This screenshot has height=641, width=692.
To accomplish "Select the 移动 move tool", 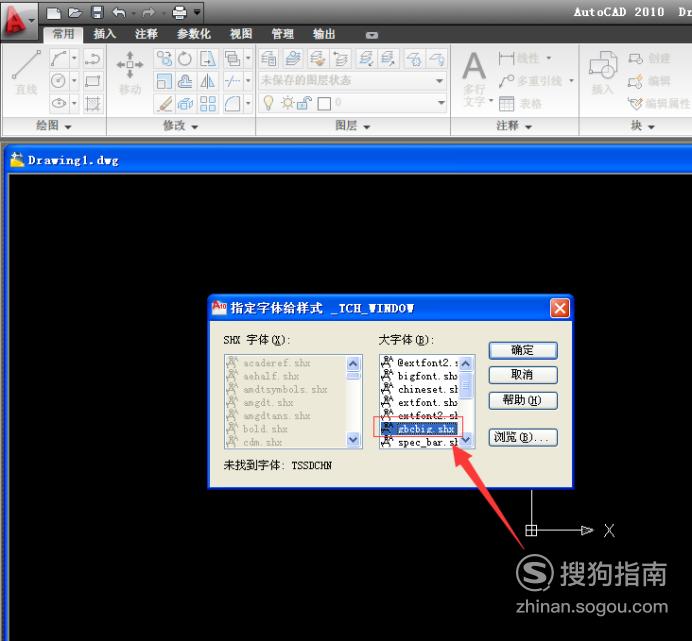I will pos(130,73).
